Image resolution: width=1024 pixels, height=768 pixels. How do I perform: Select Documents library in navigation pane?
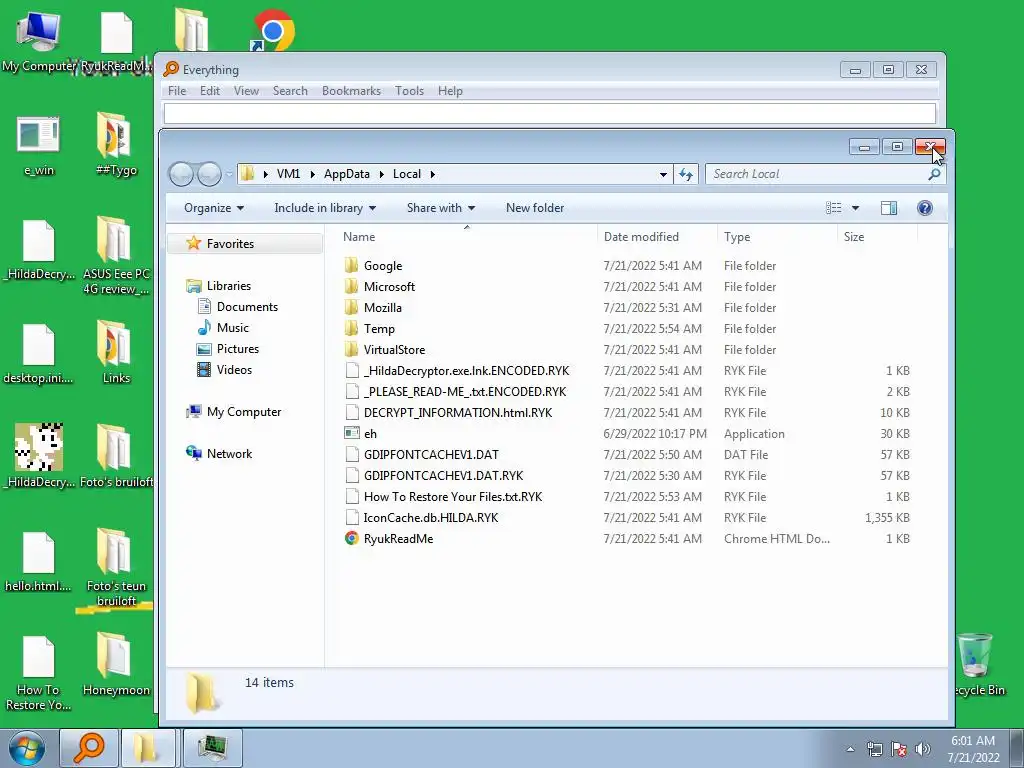pyautogui.click(x=247, y=307)
